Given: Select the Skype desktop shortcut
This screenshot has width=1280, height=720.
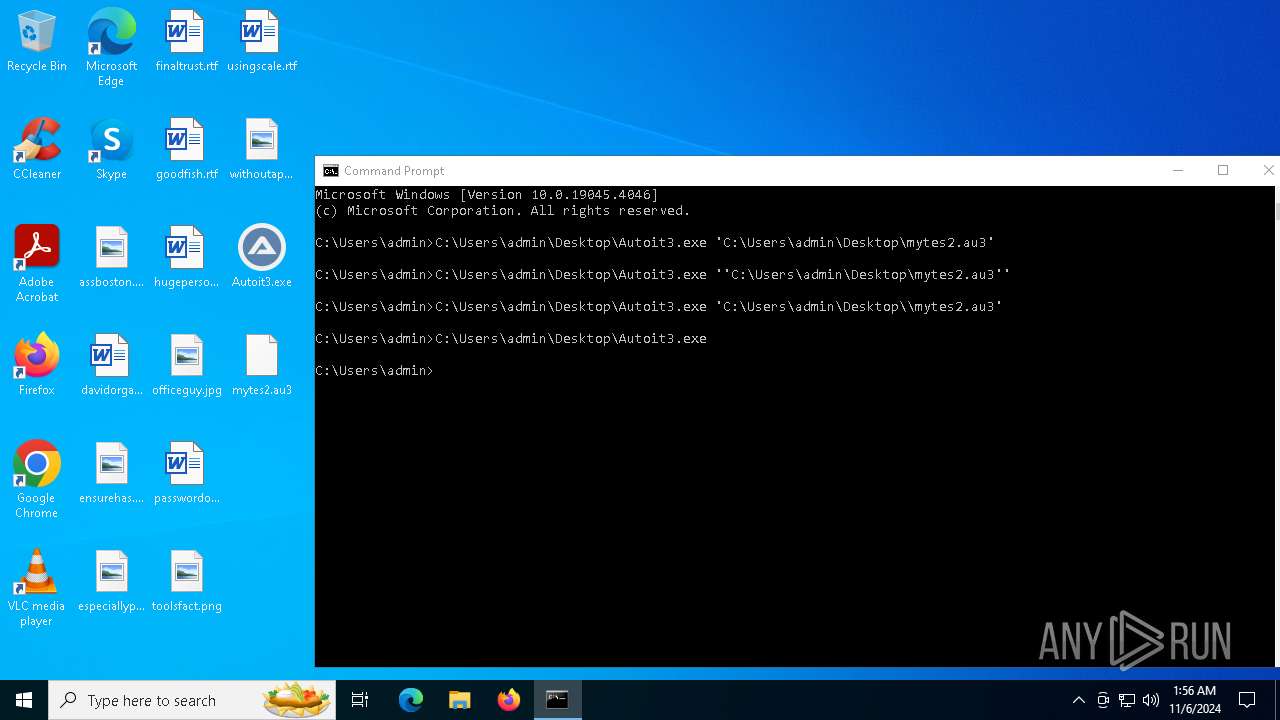Looking at the screenshot, I should click(x=111, y=150).
